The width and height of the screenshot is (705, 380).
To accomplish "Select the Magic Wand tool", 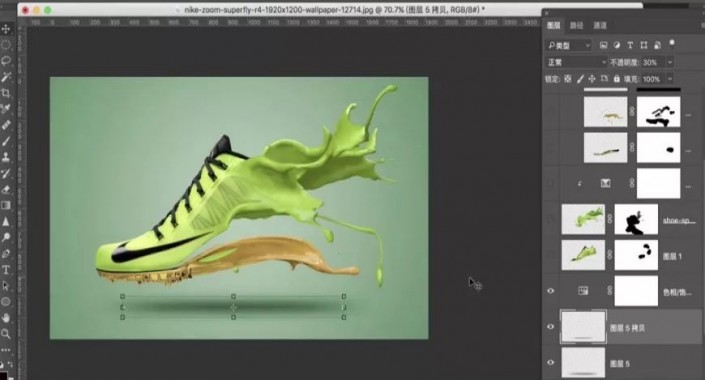I will coord(6,77).
